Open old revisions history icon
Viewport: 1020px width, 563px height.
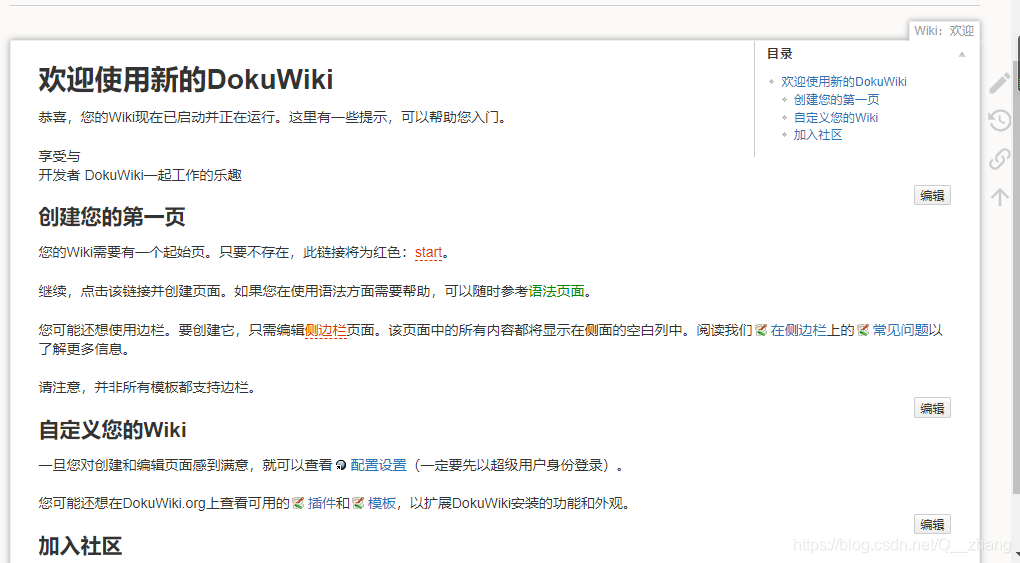(1000, 120)
